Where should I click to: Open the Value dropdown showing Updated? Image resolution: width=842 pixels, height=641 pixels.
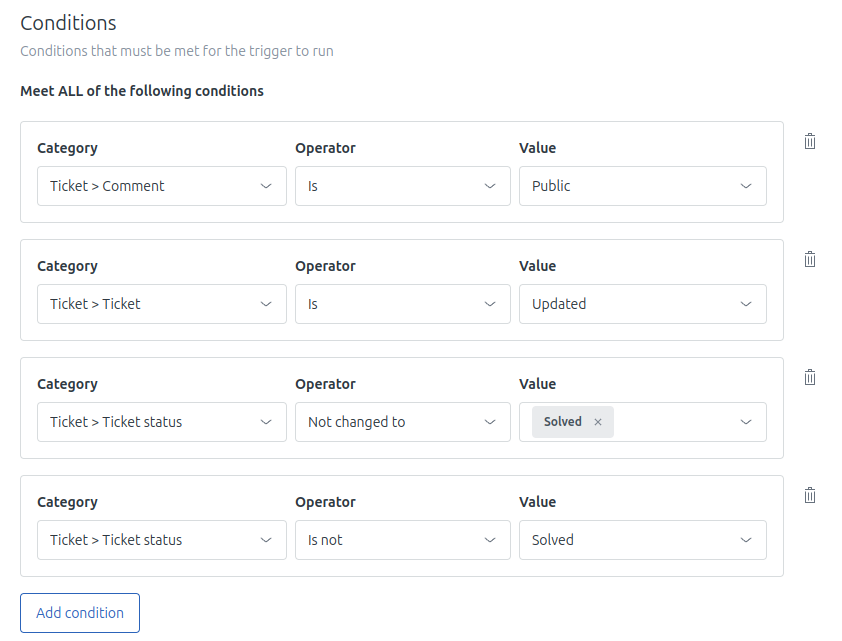point(642,304)
